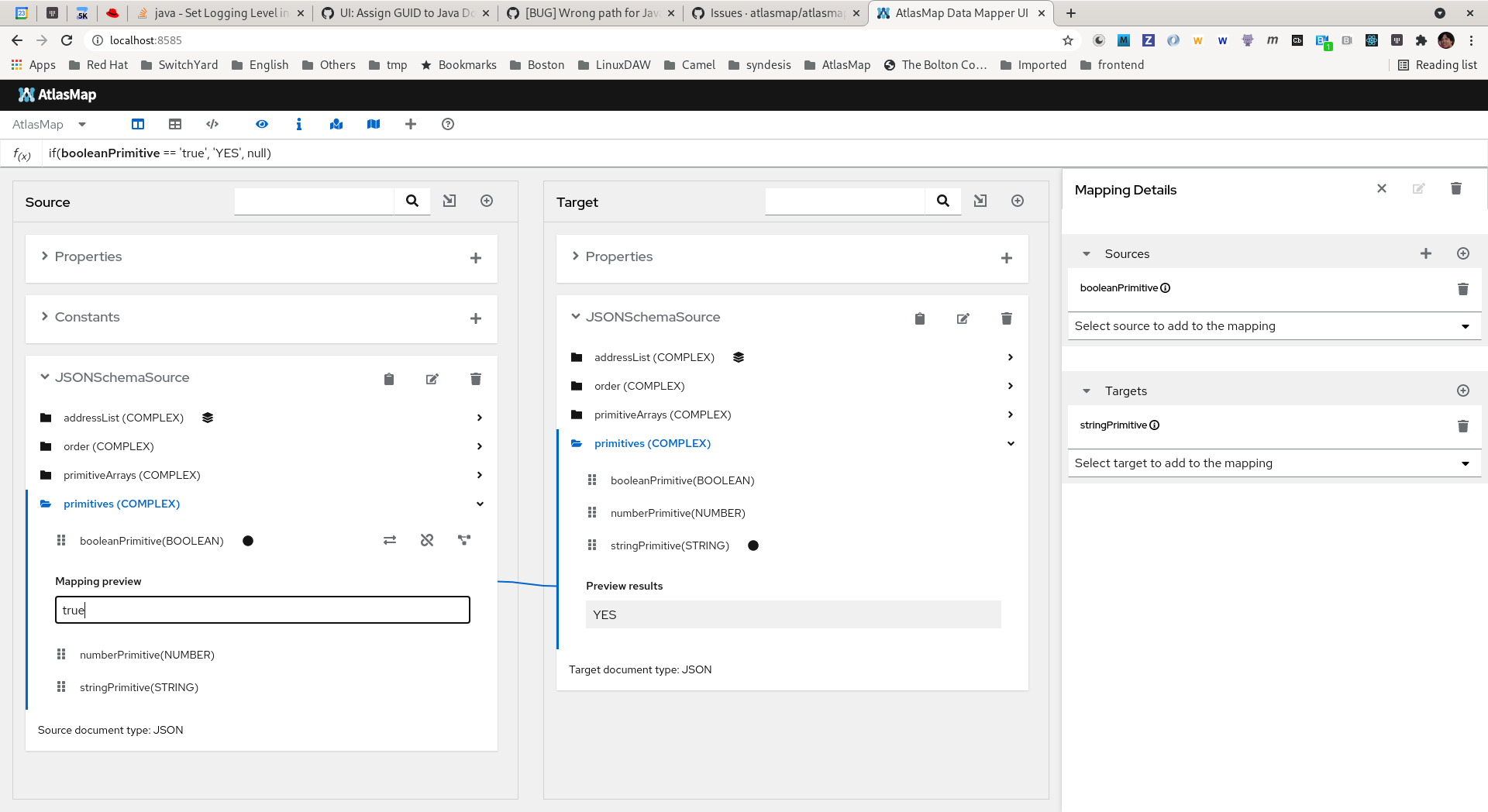Open Select source to add dropdown

coord(1274,326)
